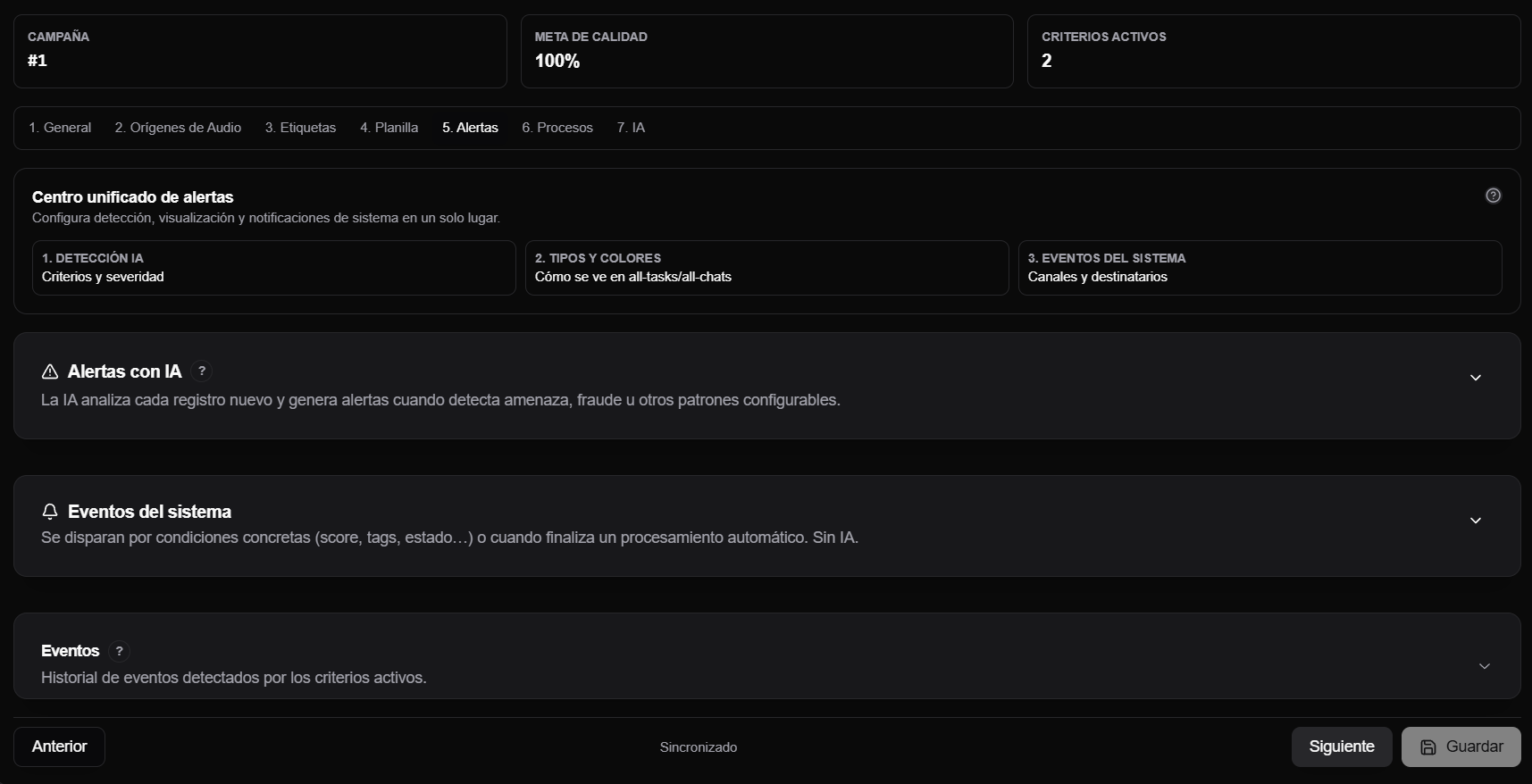Click the warning triangle icon beside Alertas con IA
Screen dimensions: 1532x784
(x=50, y=371)
